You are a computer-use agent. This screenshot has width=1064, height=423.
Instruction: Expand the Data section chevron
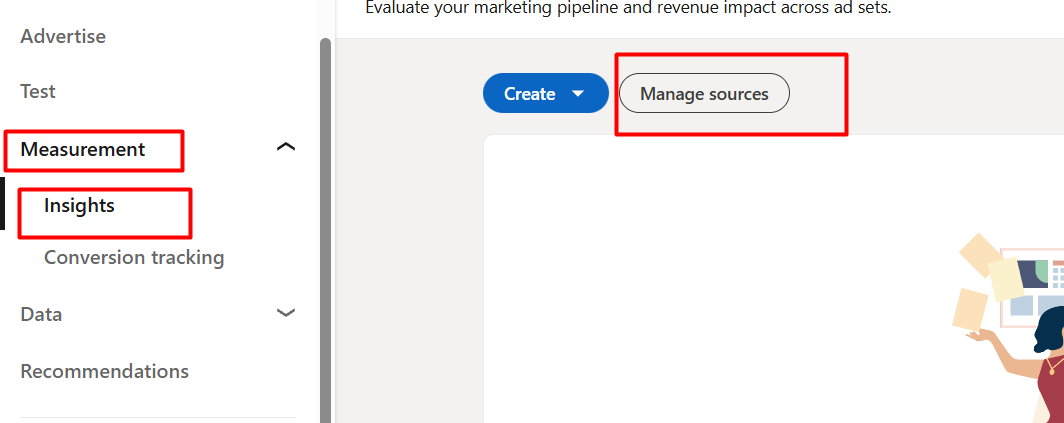point(286,313)
